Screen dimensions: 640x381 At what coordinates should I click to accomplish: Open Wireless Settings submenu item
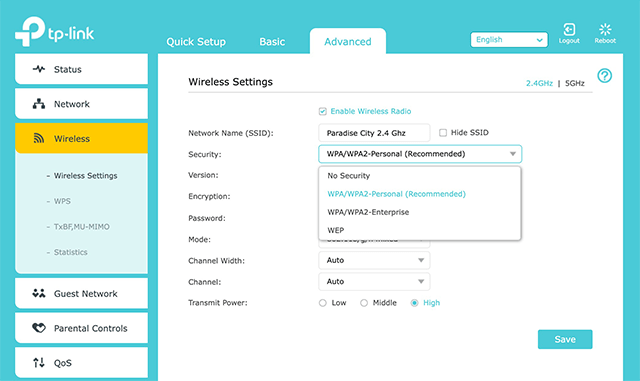pos(85,176)
